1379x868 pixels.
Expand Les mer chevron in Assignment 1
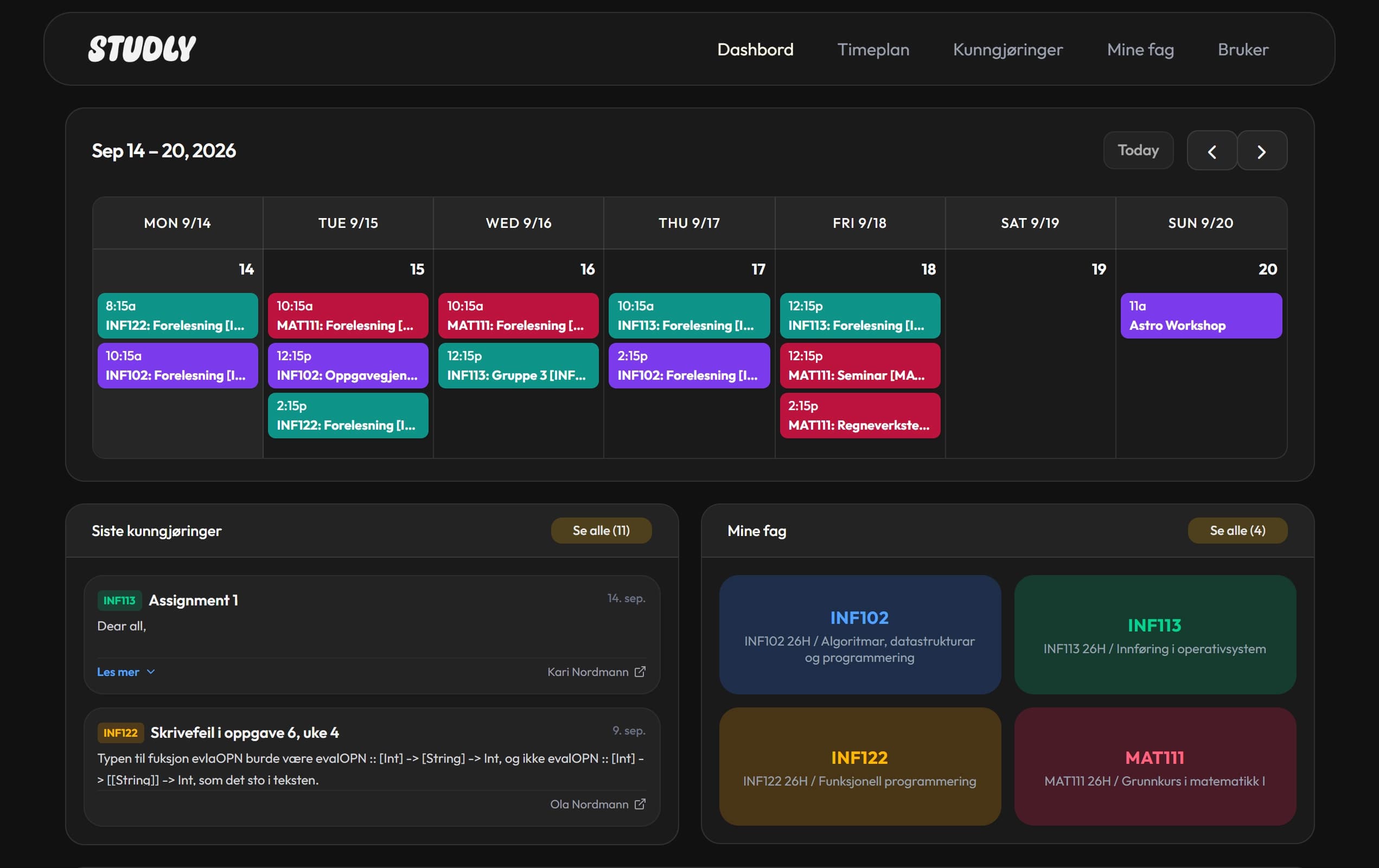151,672
